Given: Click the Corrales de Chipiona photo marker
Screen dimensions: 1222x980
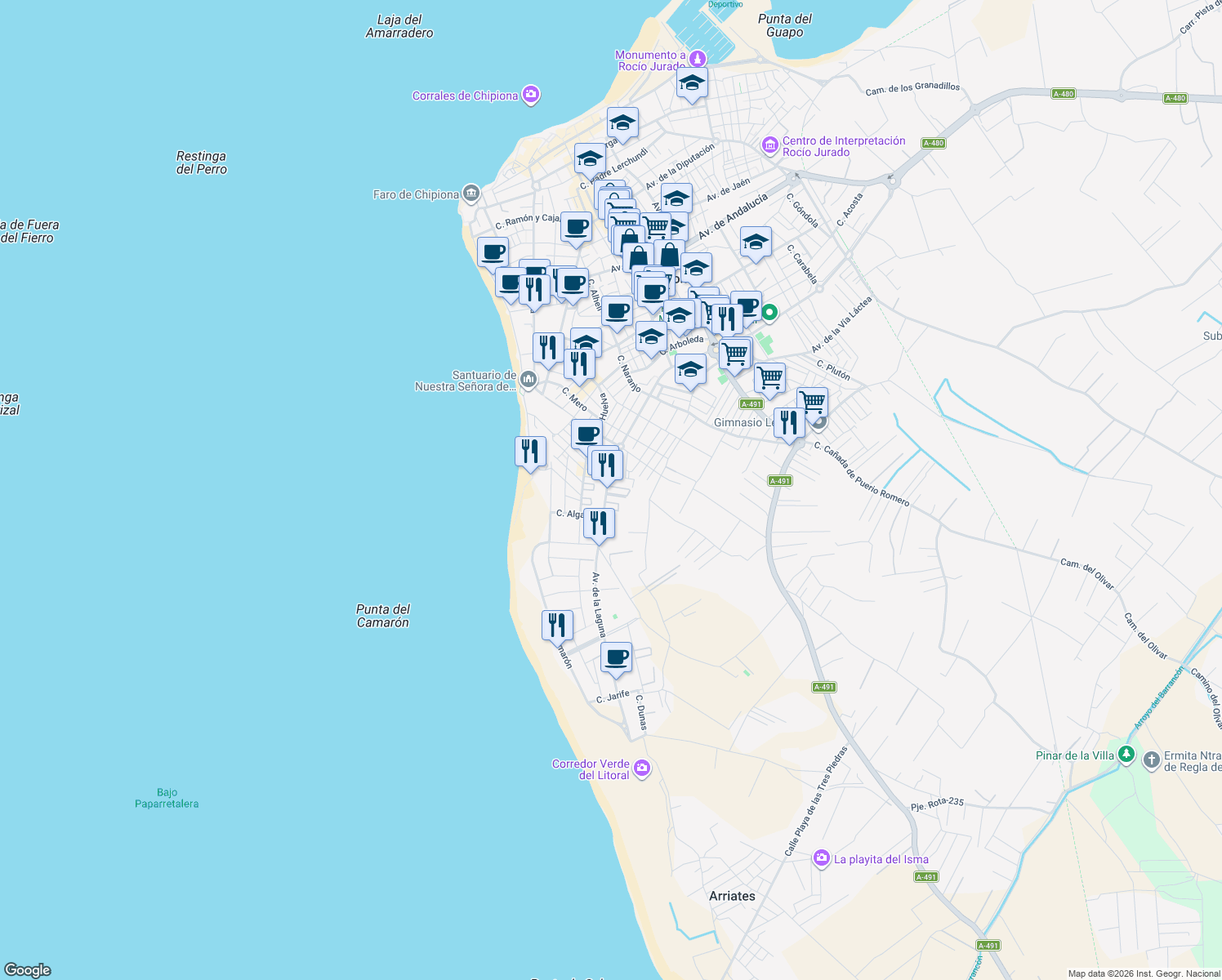Looking at the screenshot, I should point(530,95).
